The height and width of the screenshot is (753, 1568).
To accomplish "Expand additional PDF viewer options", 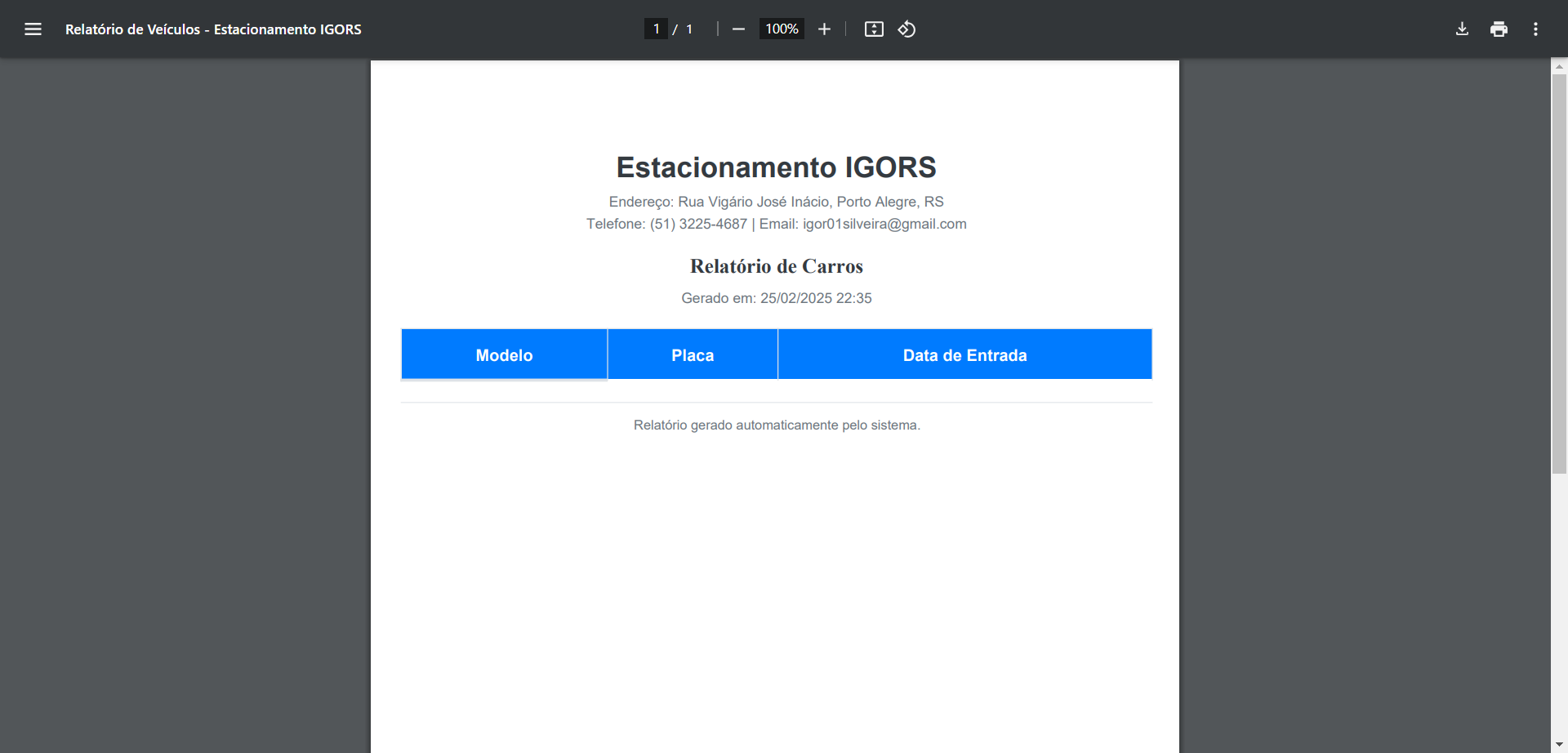I will 1535,29.
